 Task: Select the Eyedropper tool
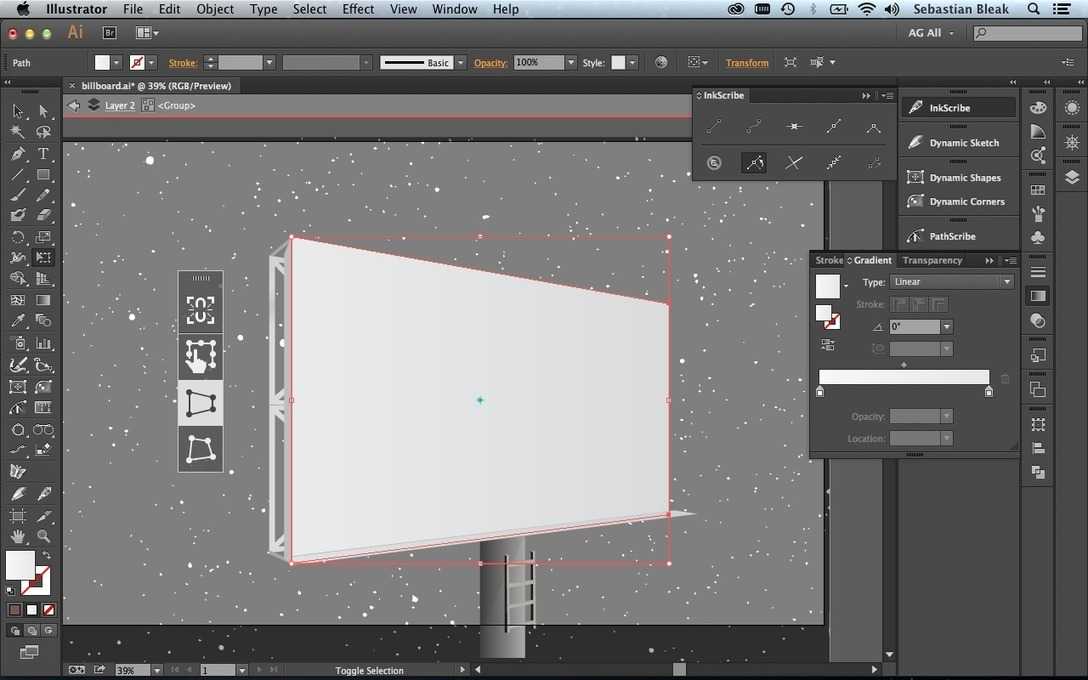tap(17, 321)
